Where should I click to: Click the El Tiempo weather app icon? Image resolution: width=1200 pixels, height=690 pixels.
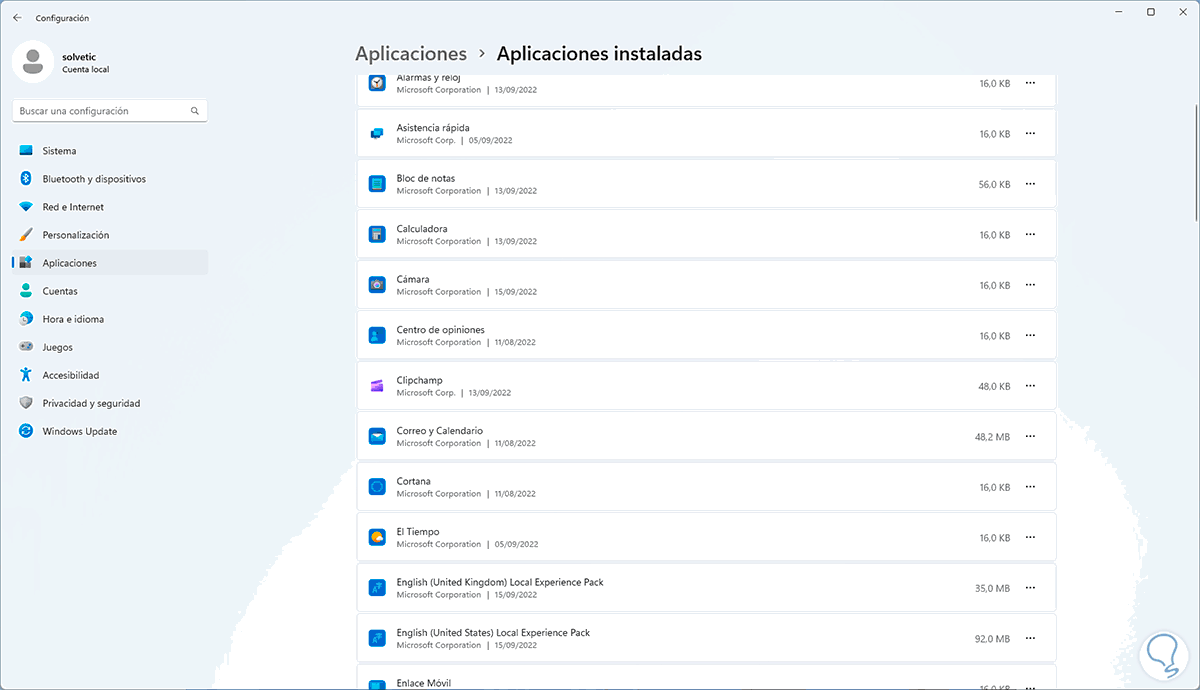[x=377, y=537]
